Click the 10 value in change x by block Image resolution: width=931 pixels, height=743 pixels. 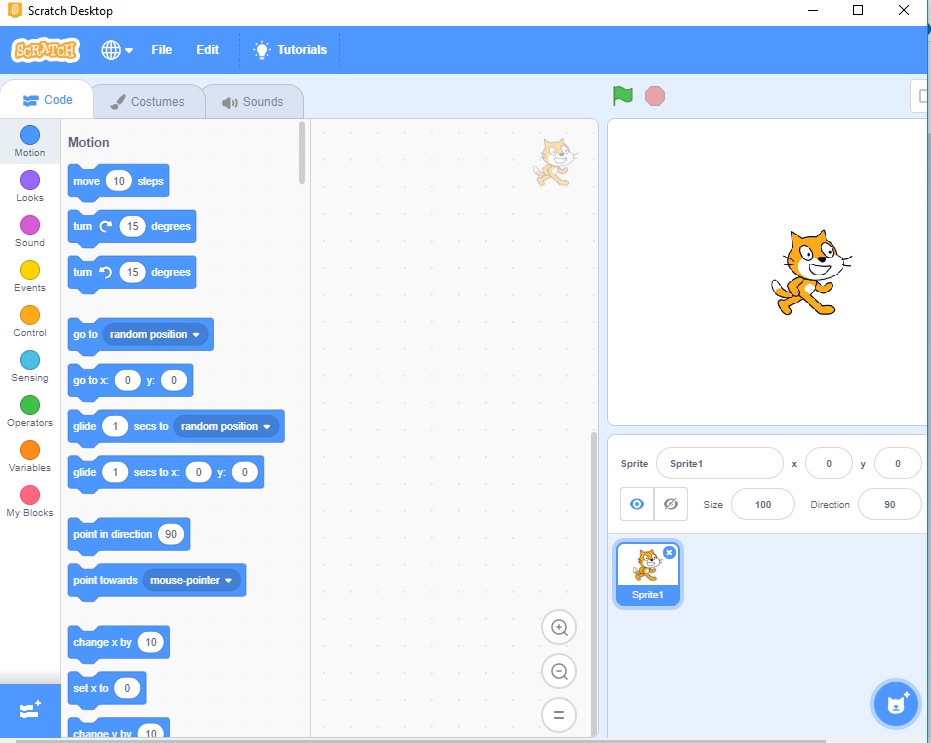[x=151, y=642]
